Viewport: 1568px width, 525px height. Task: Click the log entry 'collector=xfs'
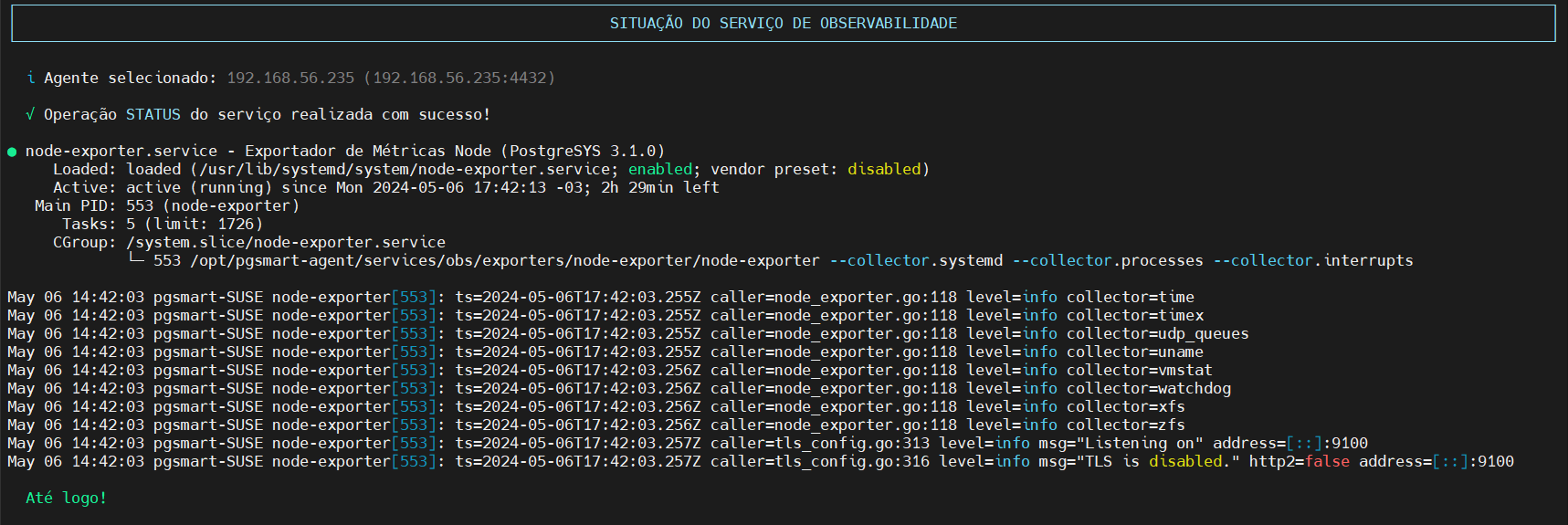[1126, 406]
